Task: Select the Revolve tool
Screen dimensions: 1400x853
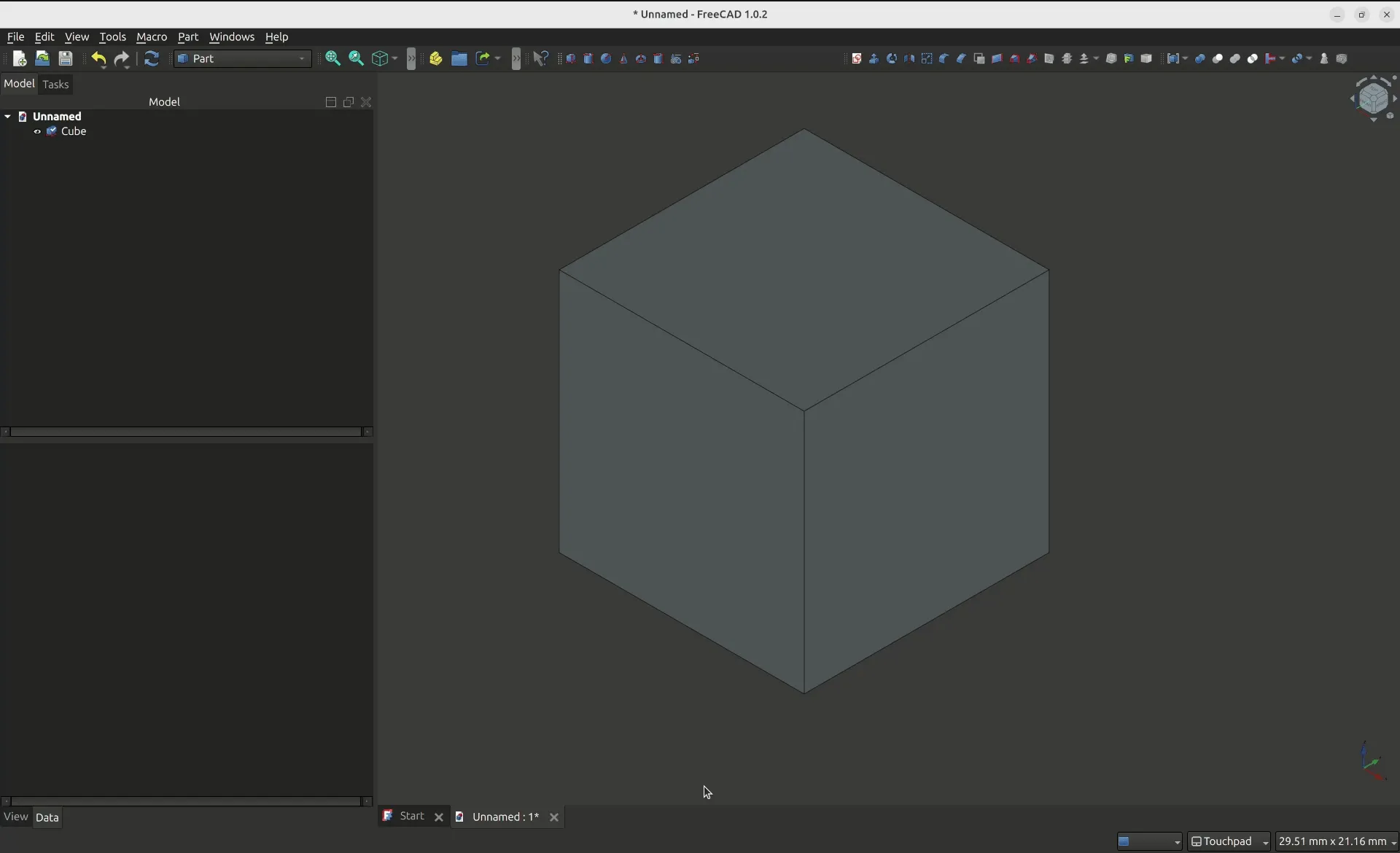Action: (x=892, y=58)
